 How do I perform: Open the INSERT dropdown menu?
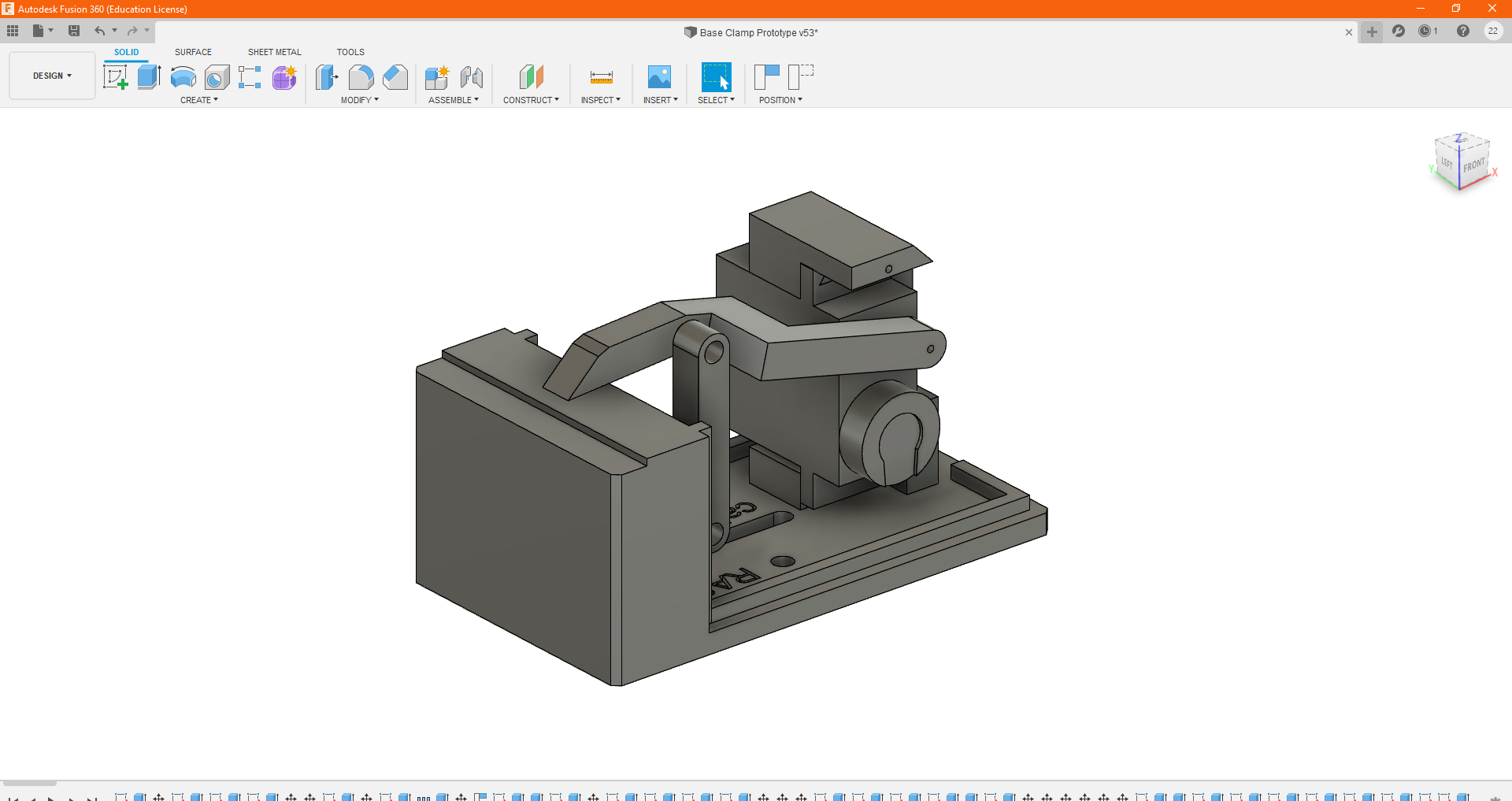(x=661, y=100)
